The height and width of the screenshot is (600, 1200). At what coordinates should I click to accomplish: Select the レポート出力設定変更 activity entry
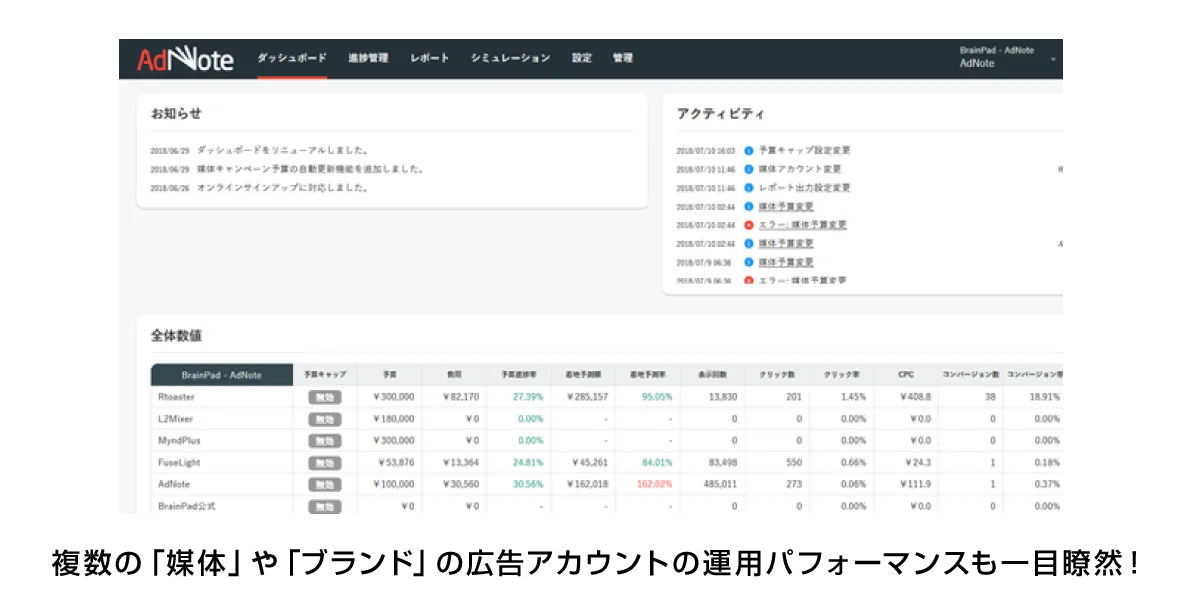[805, 187]
